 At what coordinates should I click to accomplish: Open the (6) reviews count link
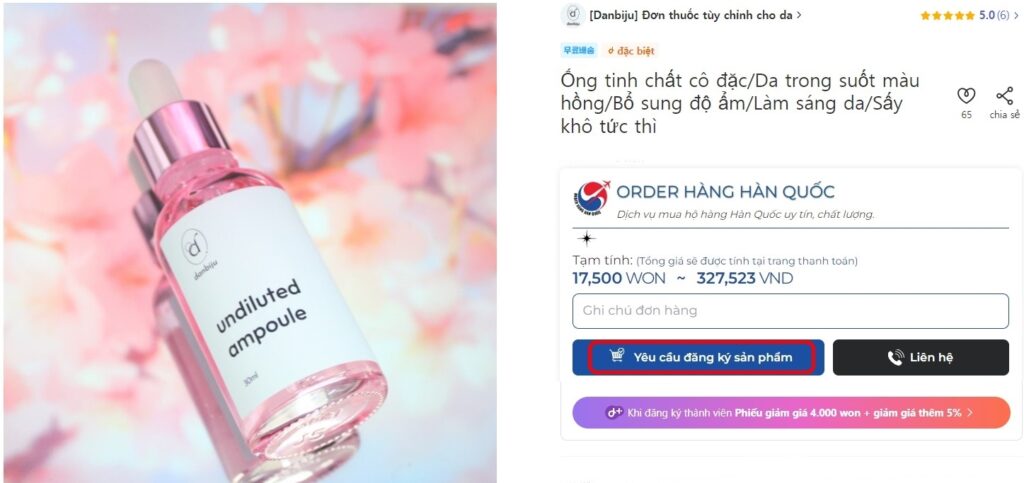click(x=1003, y=16)
